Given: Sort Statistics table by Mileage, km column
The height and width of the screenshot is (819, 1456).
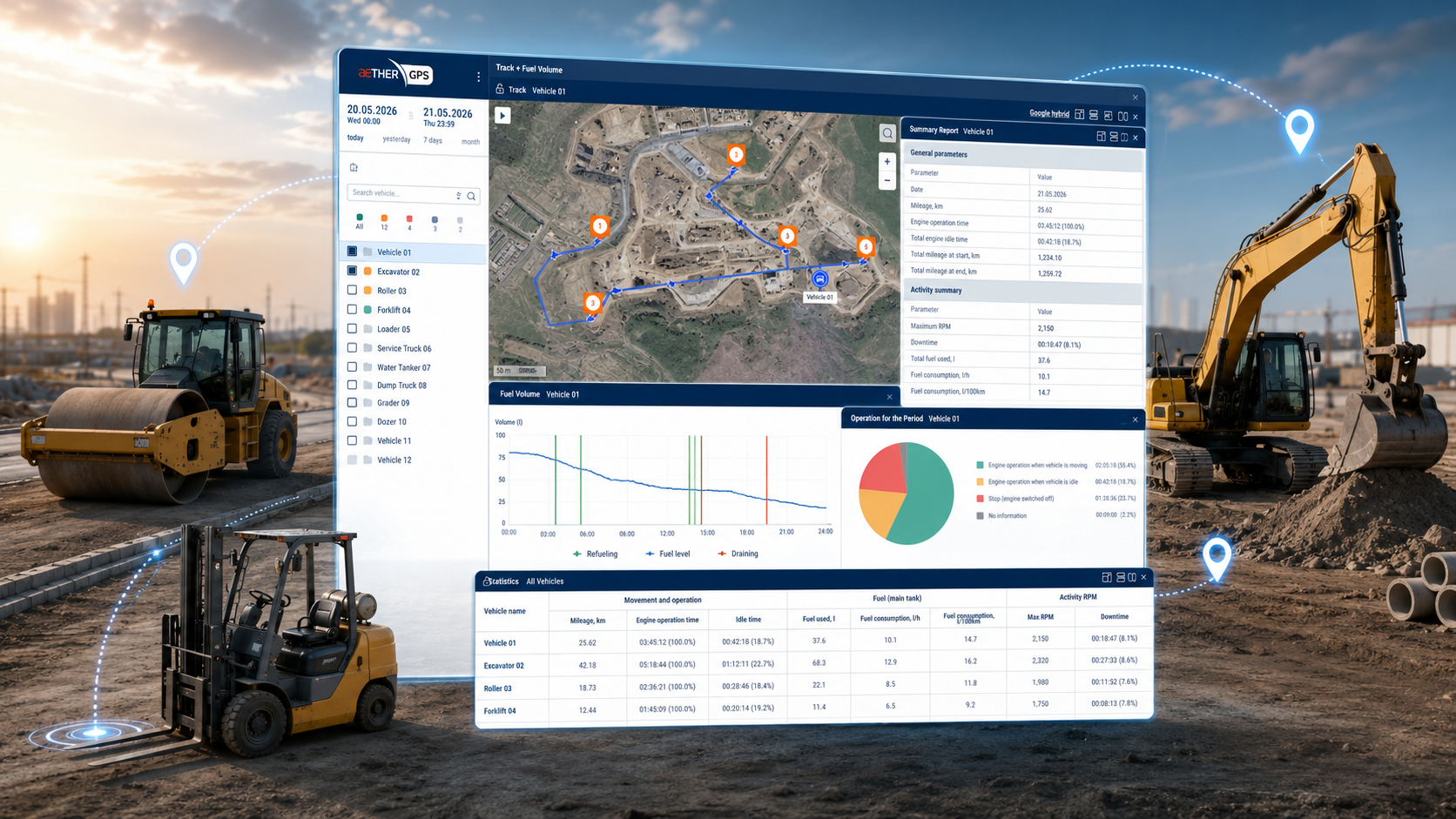Looking at the screenshot, I should (x=587, y=621).
